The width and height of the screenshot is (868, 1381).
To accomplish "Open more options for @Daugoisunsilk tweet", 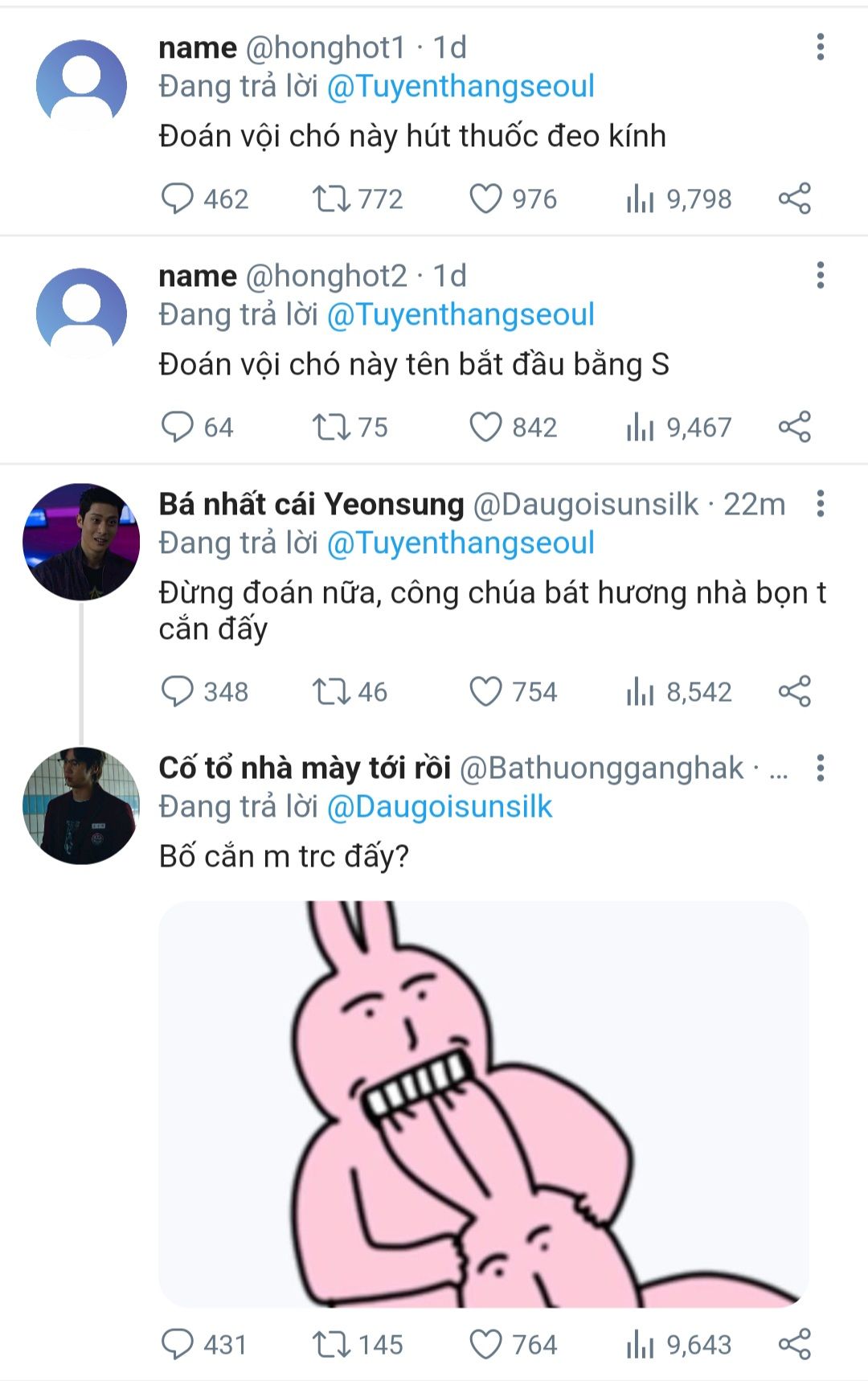I will (x=820, y=504).
